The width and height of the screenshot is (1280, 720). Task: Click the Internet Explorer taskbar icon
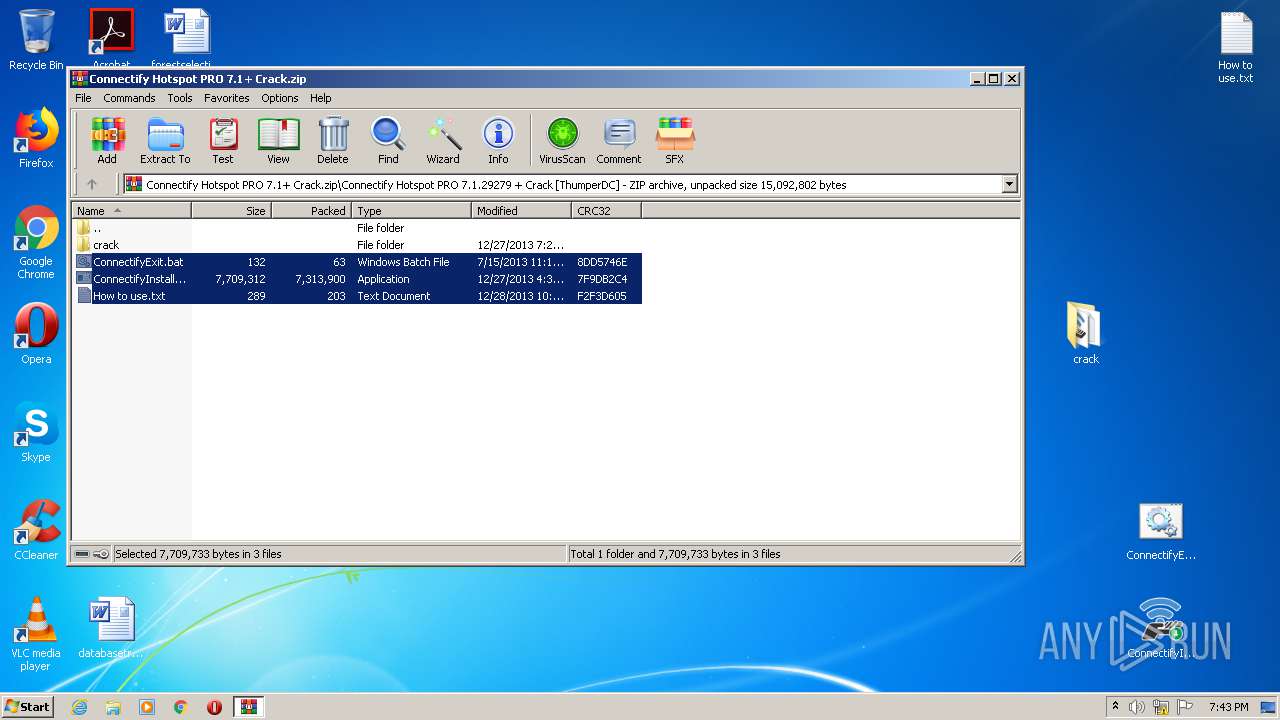coord(79,707)
